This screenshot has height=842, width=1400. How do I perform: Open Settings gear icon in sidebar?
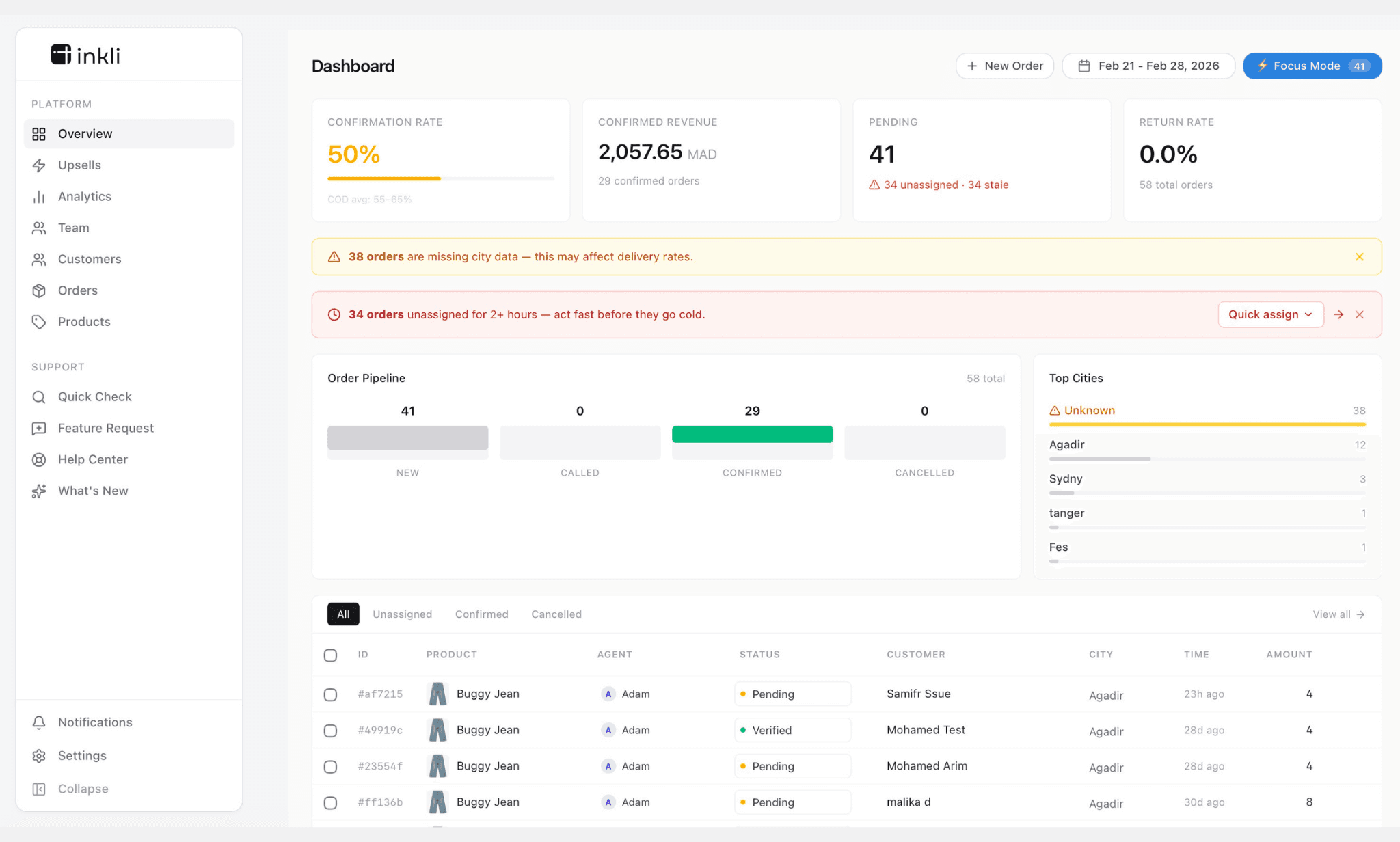(39, 756)
